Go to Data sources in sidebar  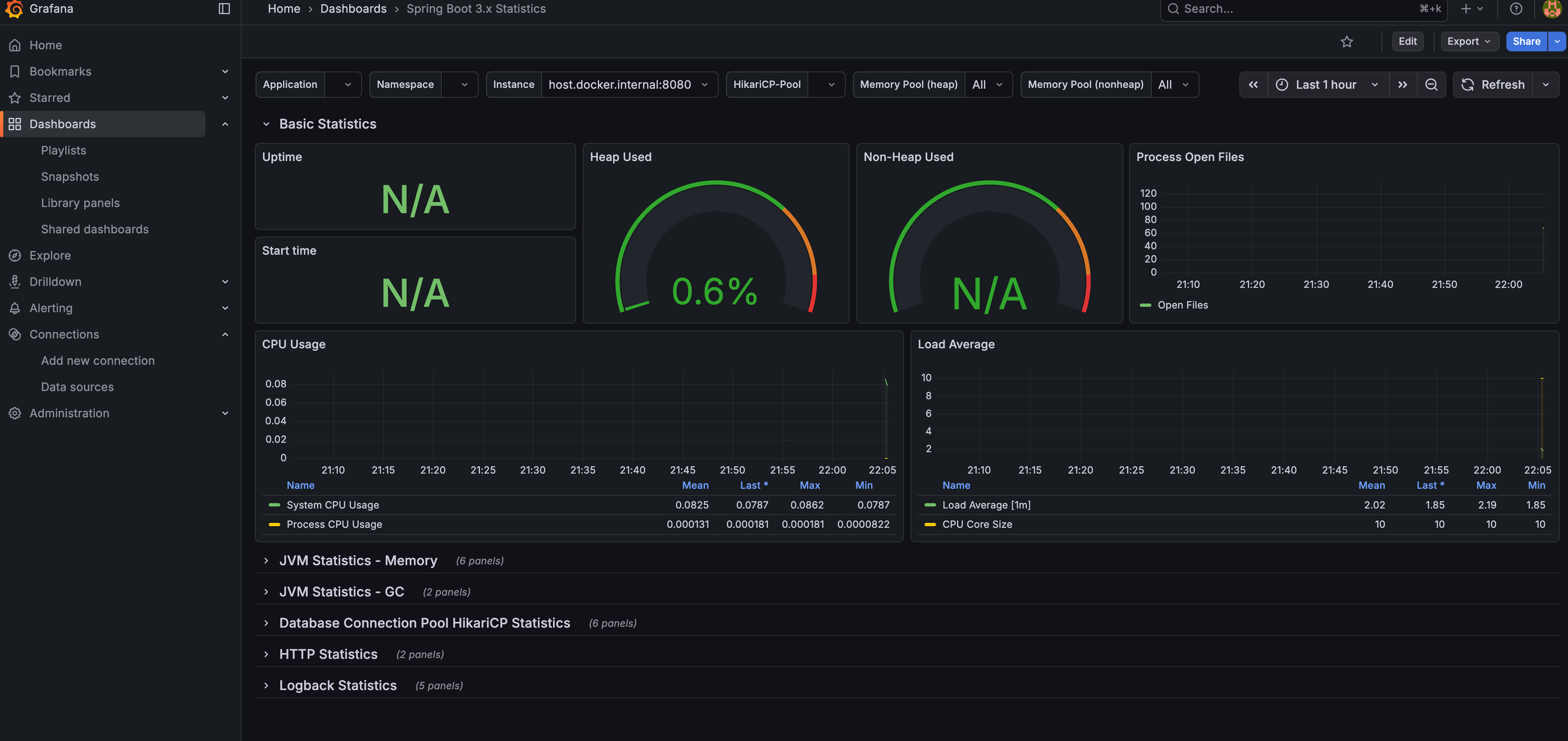point(77,387)
